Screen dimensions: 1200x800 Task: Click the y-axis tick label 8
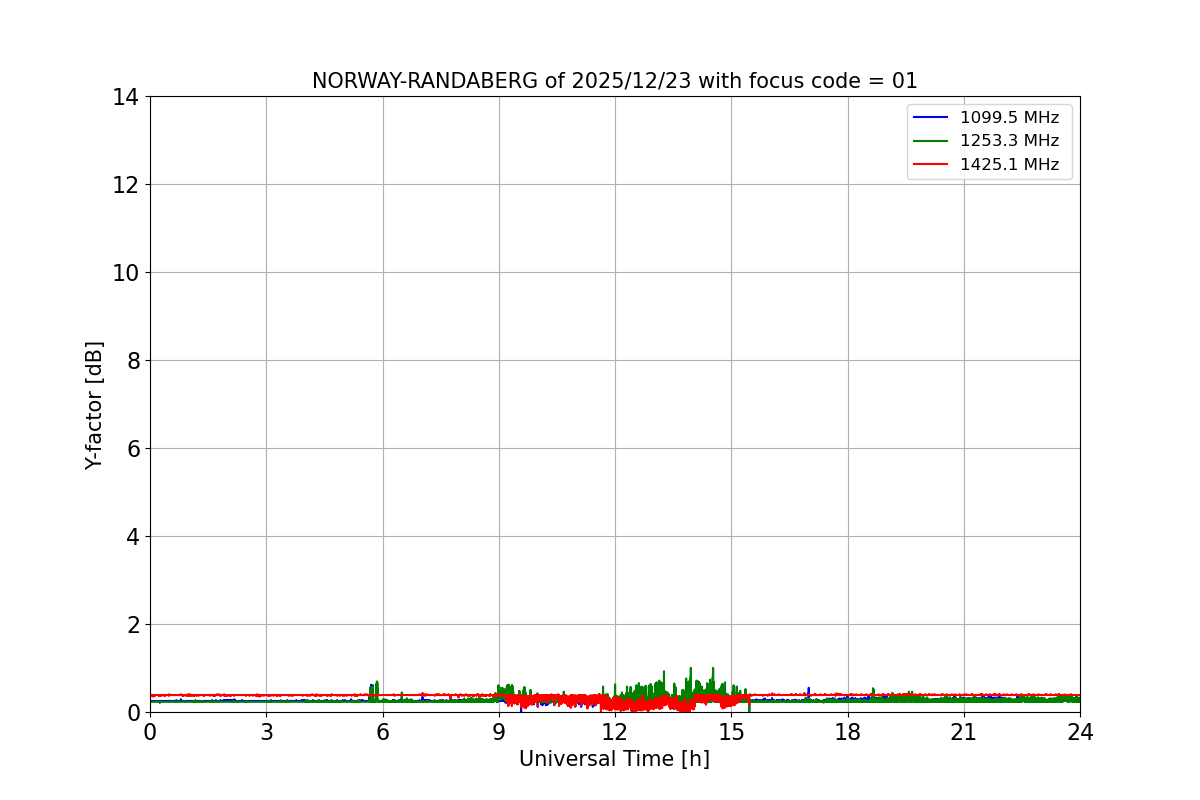pyautogui.click(x=132, y=361)
